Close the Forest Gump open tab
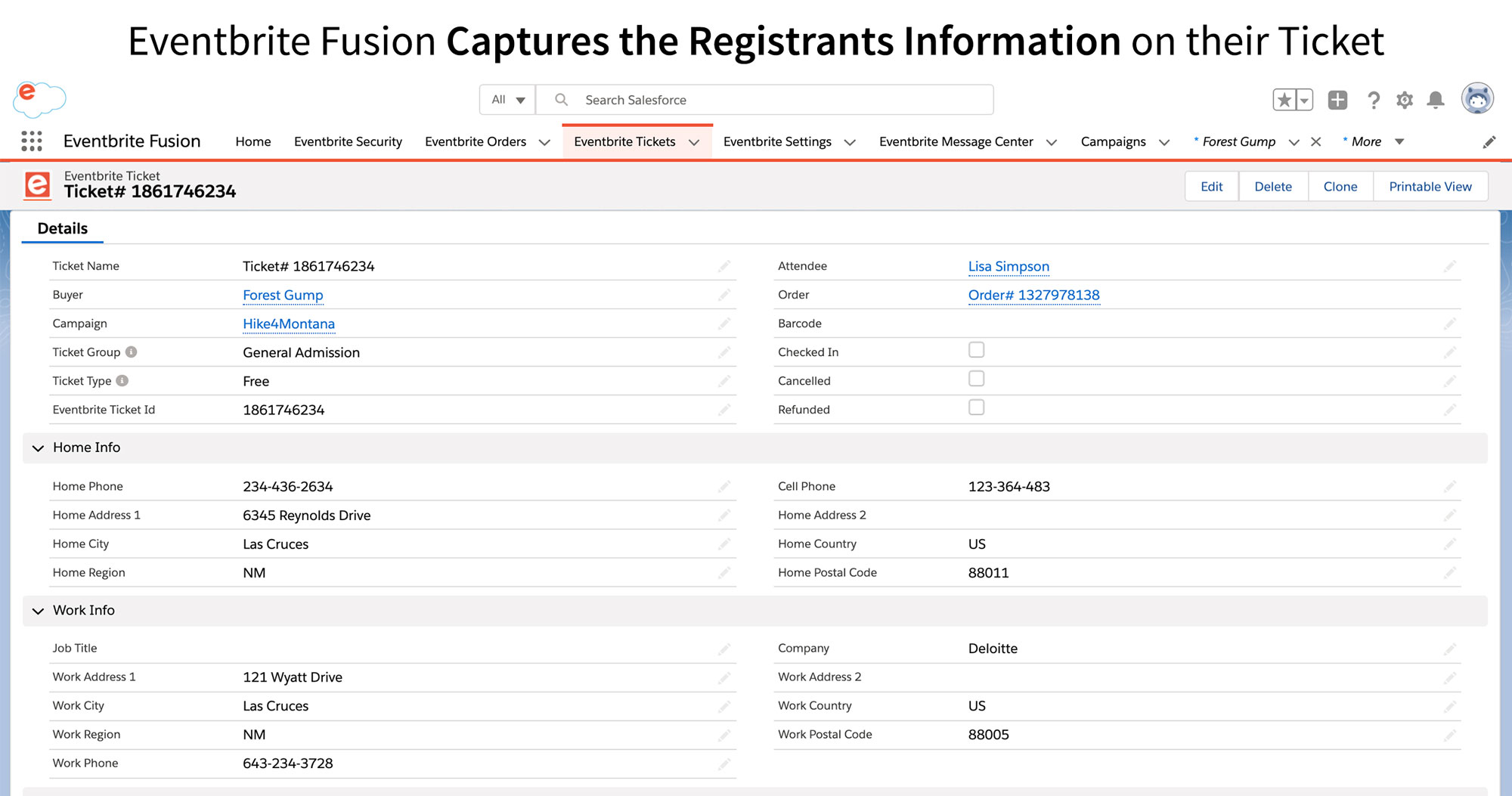 pyautogui.click(x=1316, y=141)
